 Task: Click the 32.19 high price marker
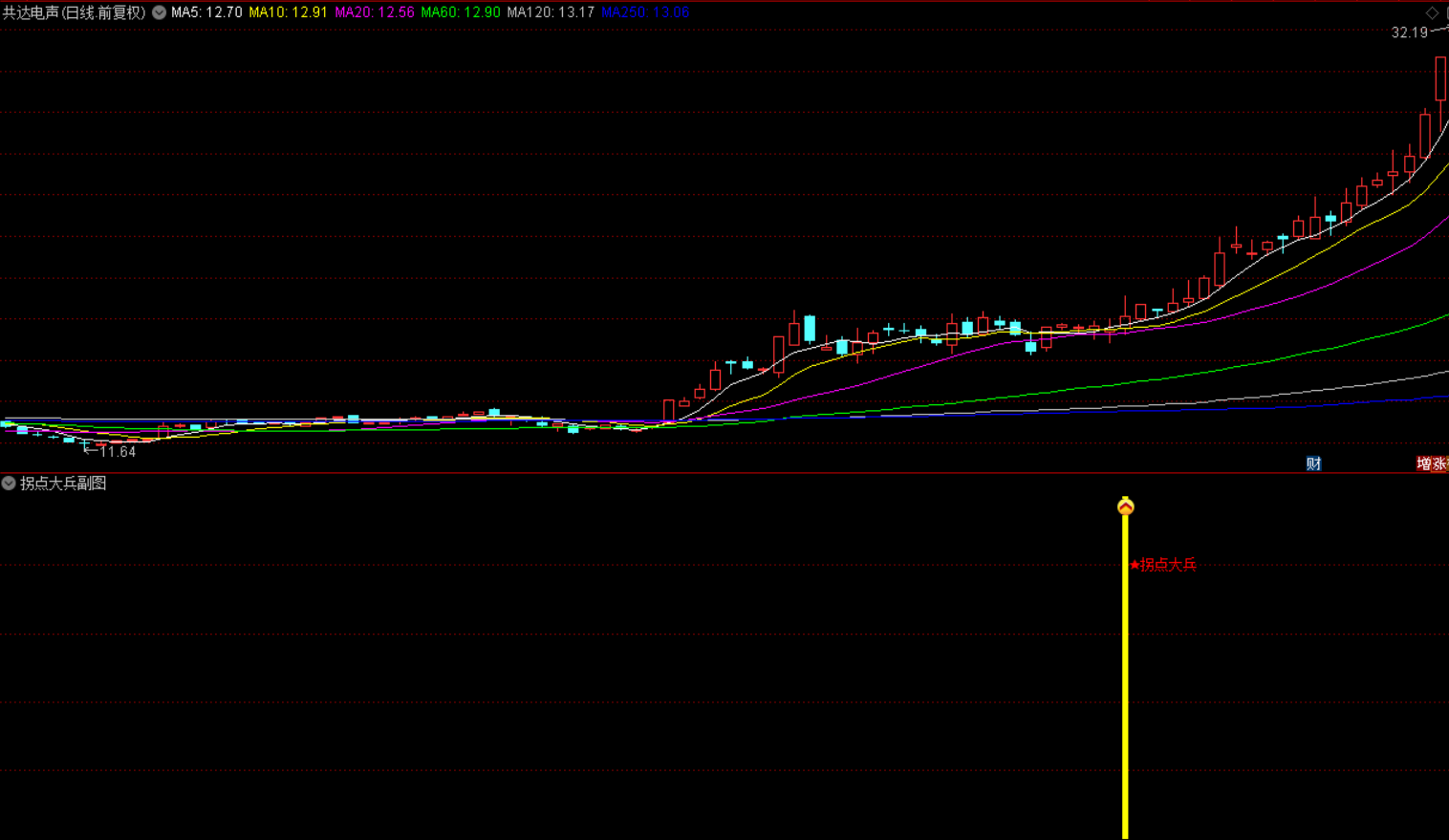pos(1410,32)
